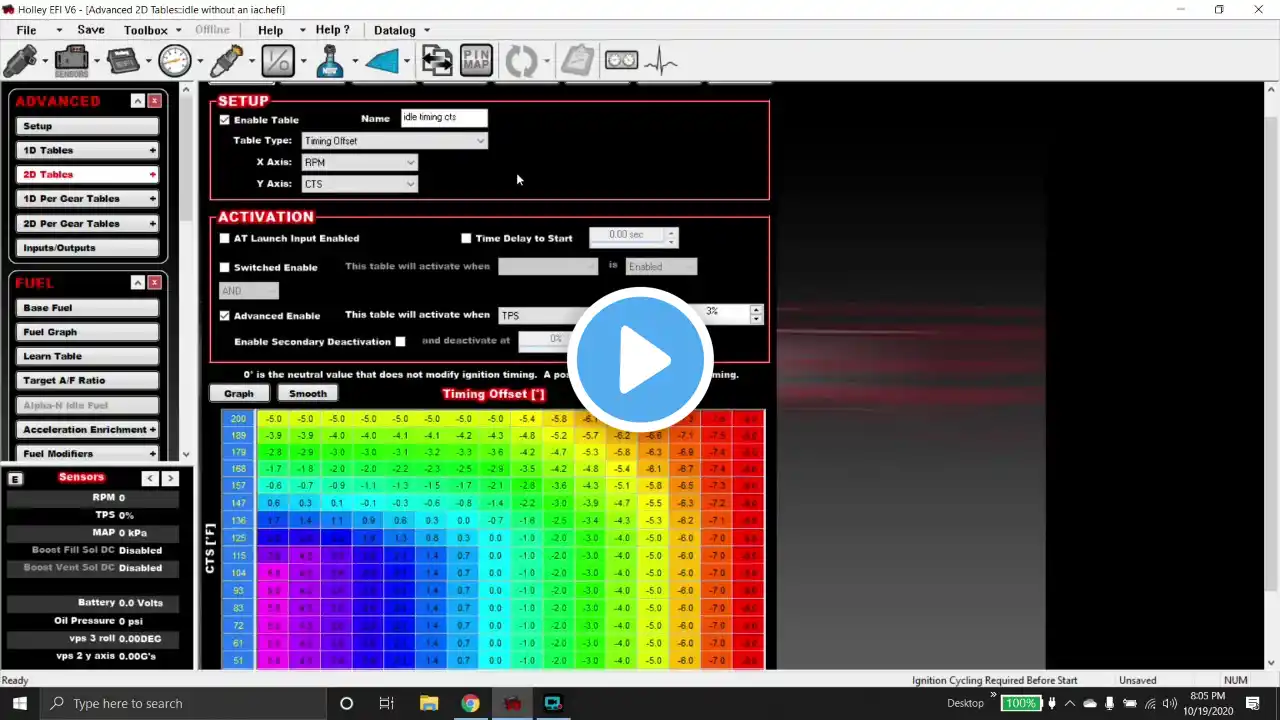Toggle the Enable Table checkbox

point(224,120)
